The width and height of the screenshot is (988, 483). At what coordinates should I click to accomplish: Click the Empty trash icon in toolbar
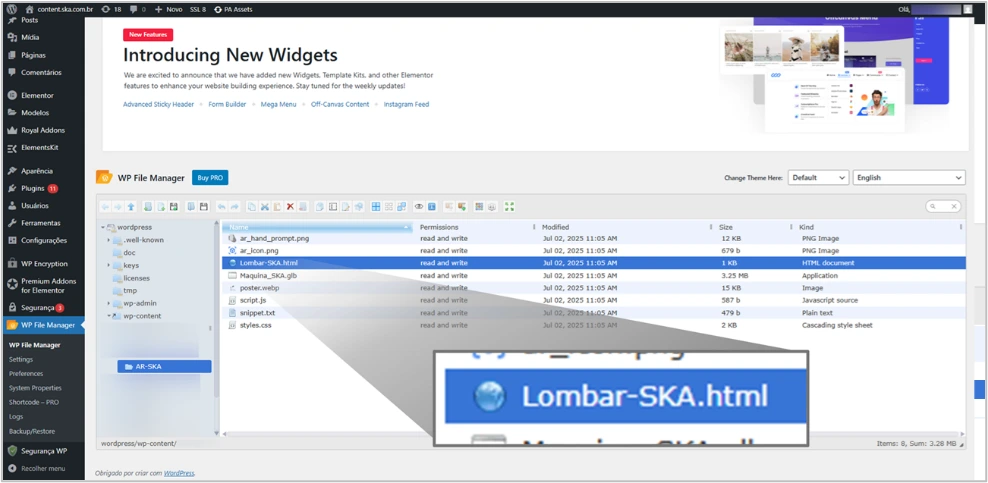click(x=302, y=207)
